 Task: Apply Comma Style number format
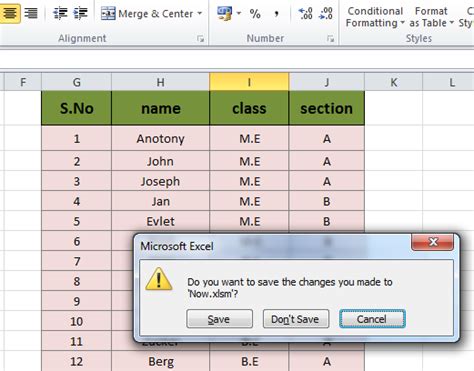coord(276,14)
